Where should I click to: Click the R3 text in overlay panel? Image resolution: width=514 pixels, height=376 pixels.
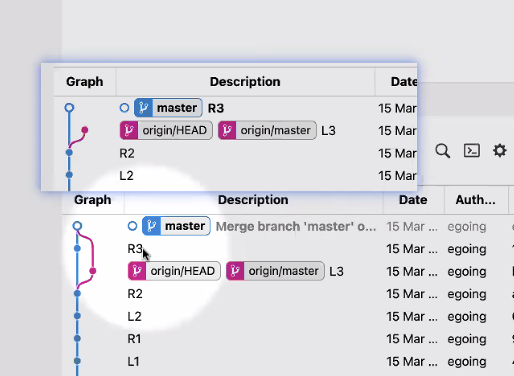216,108
